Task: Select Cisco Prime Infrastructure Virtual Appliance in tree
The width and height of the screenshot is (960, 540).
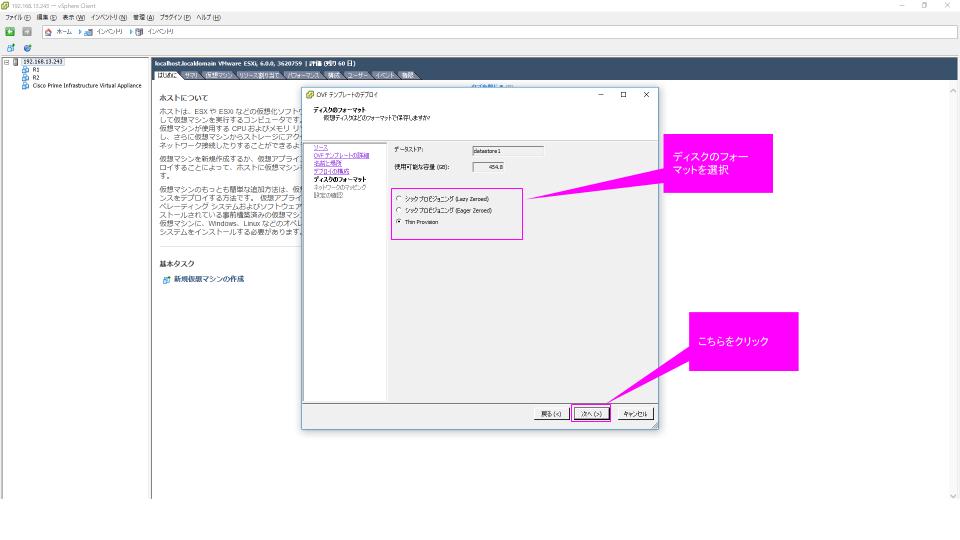Action: (x=87, y=86)
